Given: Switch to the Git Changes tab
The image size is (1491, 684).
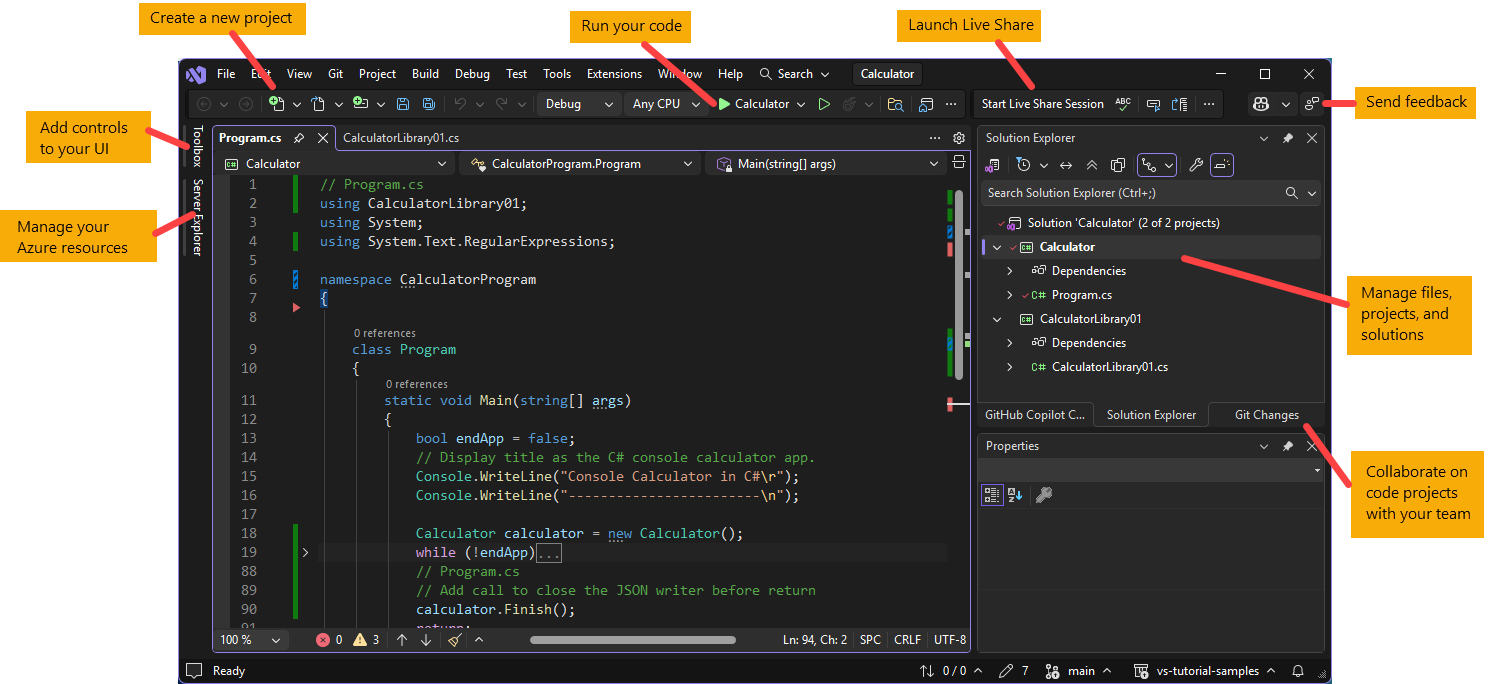Looking at the screenshot, I should 1265,414.
